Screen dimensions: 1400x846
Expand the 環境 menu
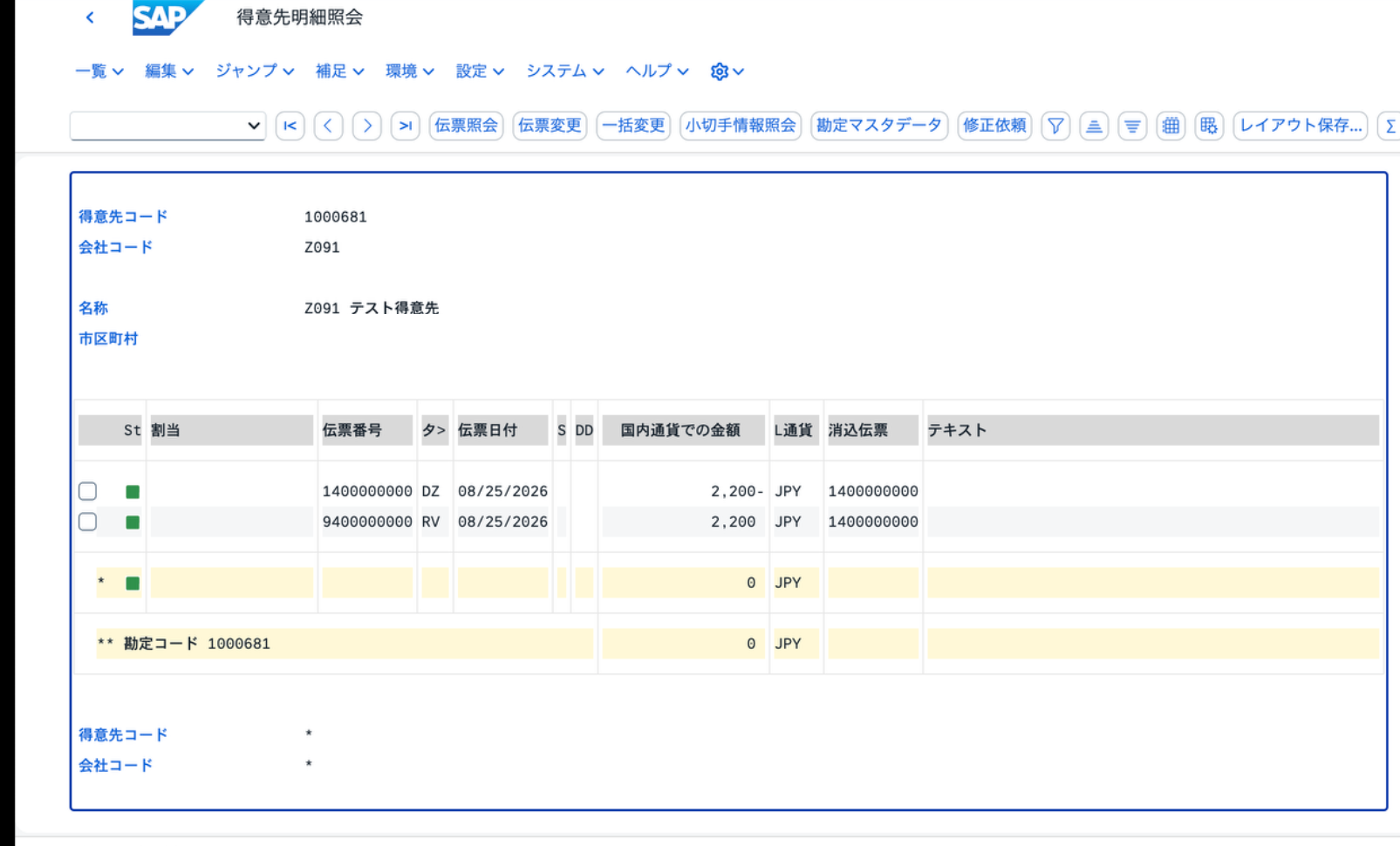pyautogui.click(x=409, y=72)
